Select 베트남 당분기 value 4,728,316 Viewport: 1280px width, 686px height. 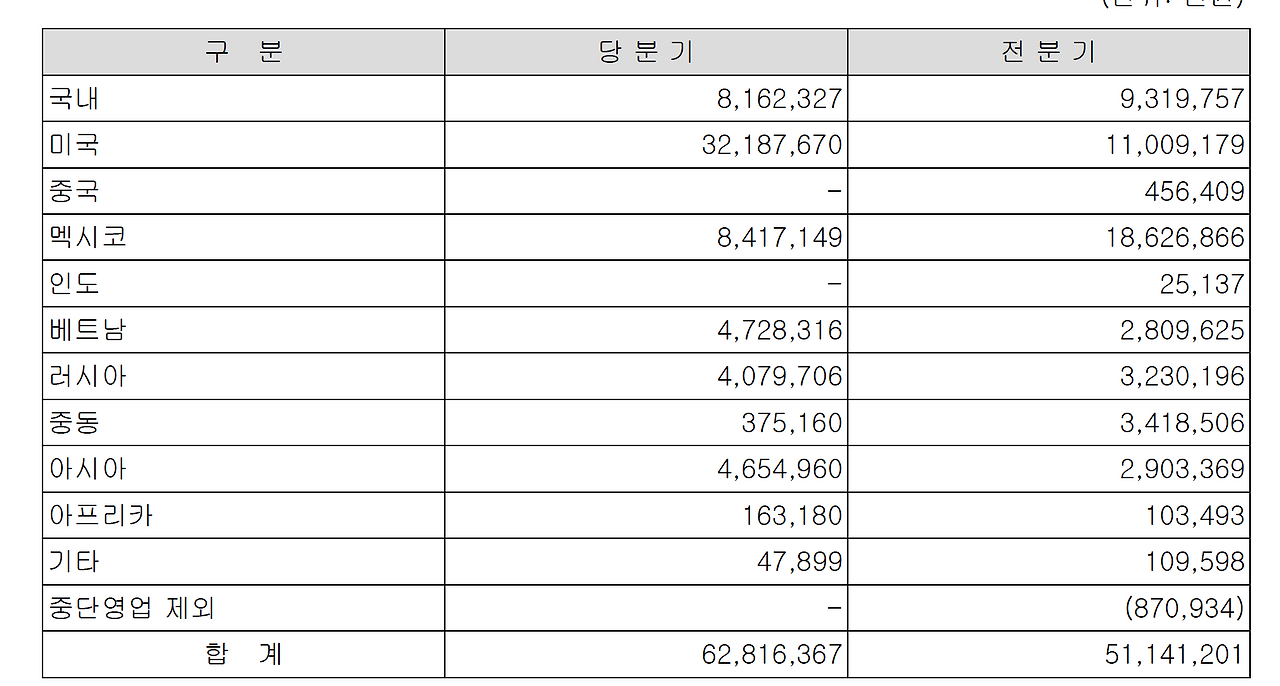tap(780, 331)
